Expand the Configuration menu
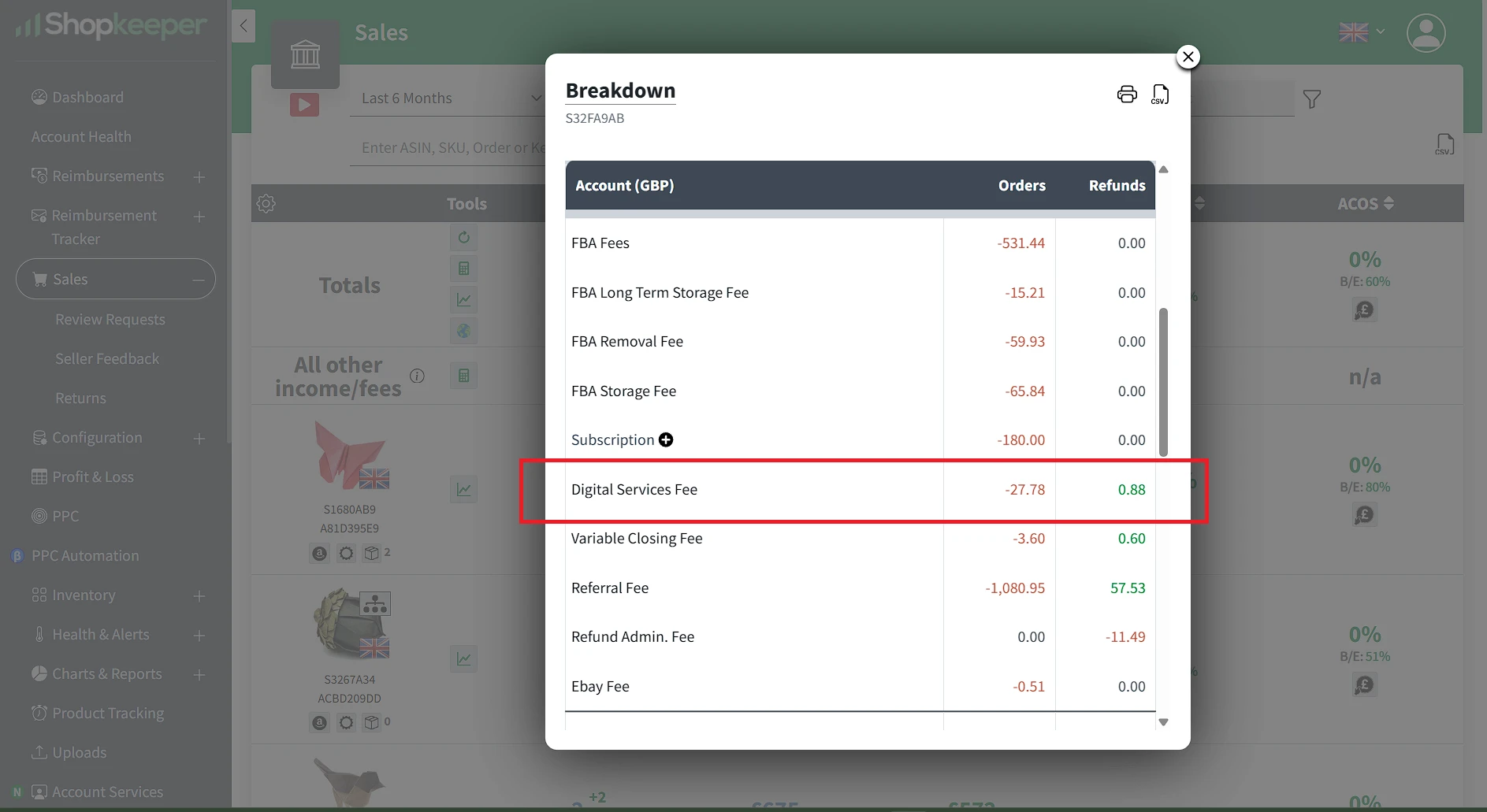The height and width of the screenshot is (812, 1487). click(199, 439)
